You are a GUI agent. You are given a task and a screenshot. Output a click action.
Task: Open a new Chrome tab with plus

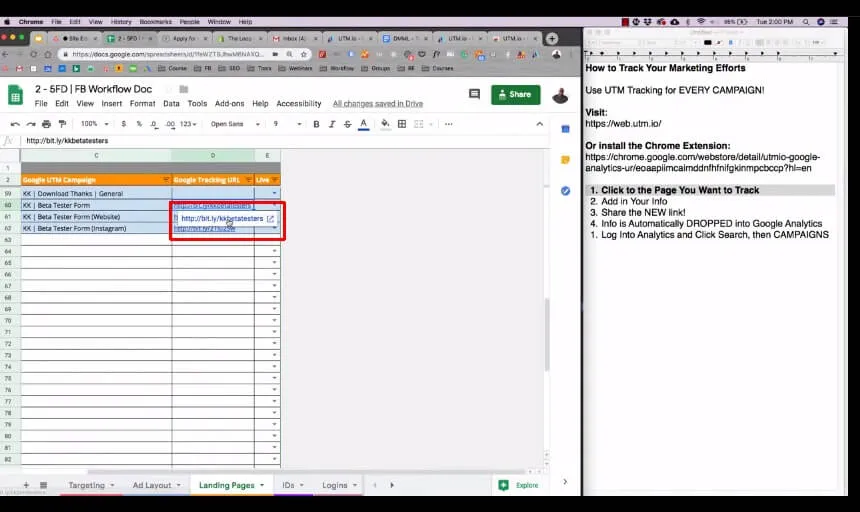click(x=552, y=38)
